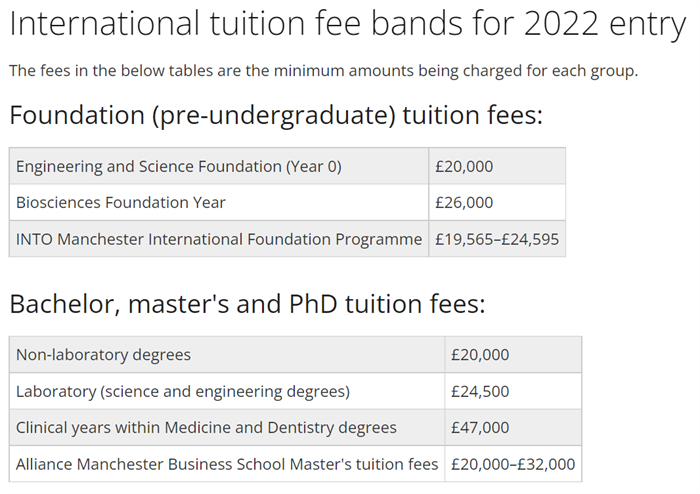This screenshot has width=700, height=494.
Task: Select INTO Manchester International Foundation Programme cell
Action: click(219, 239)
